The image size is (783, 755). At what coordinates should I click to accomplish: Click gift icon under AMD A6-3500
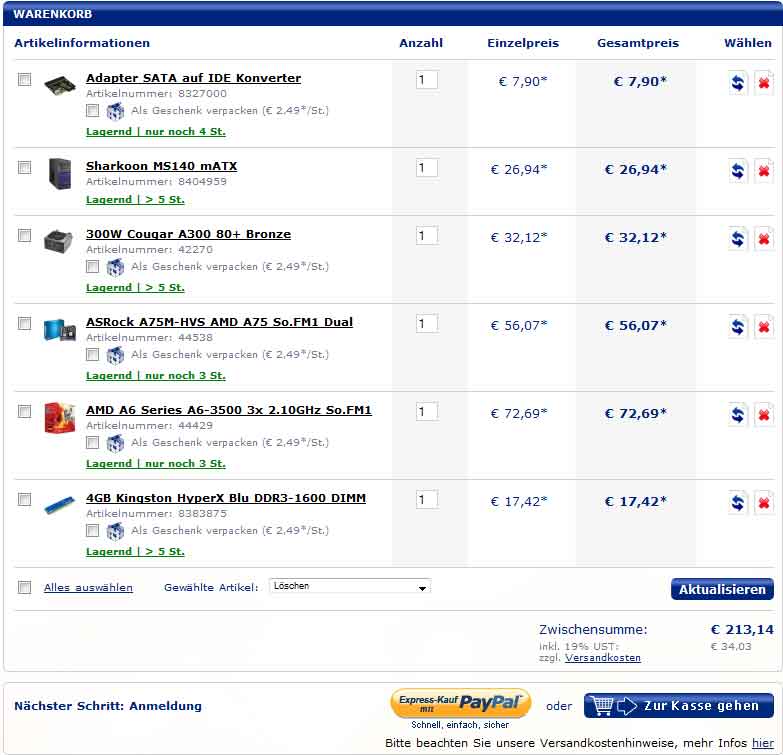coord(115,443)
